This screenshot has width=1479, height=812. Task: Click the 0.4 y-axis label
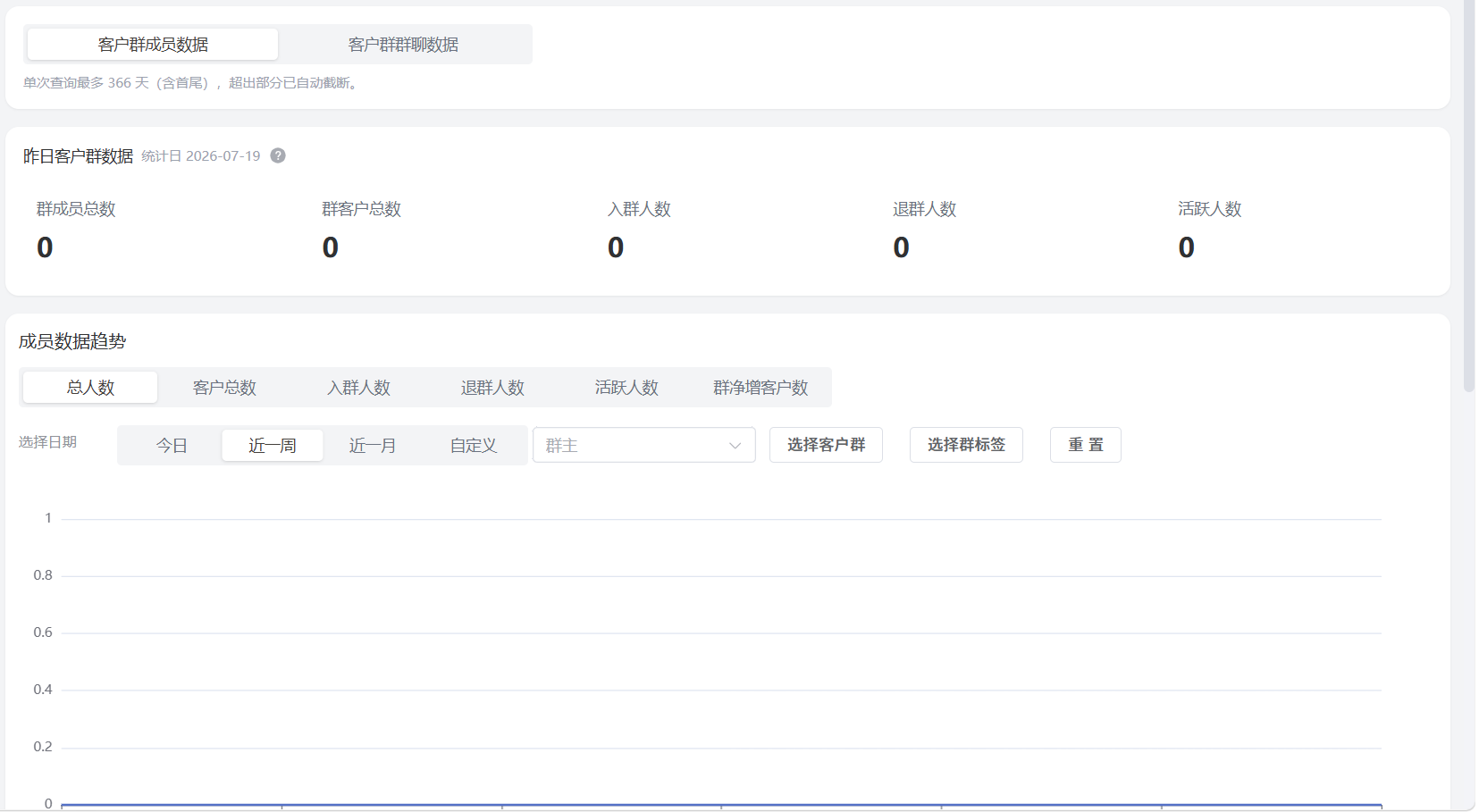click(x=43, y=690)
